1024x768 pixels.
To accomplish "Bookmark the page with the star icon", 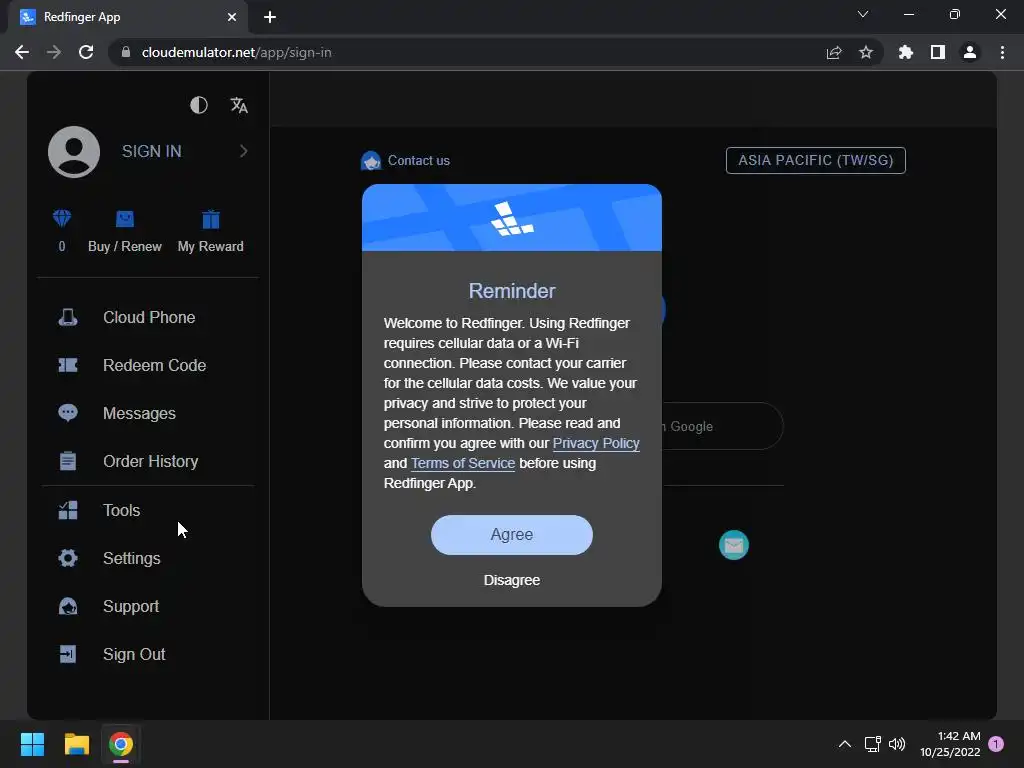I will tap(866, 52).
